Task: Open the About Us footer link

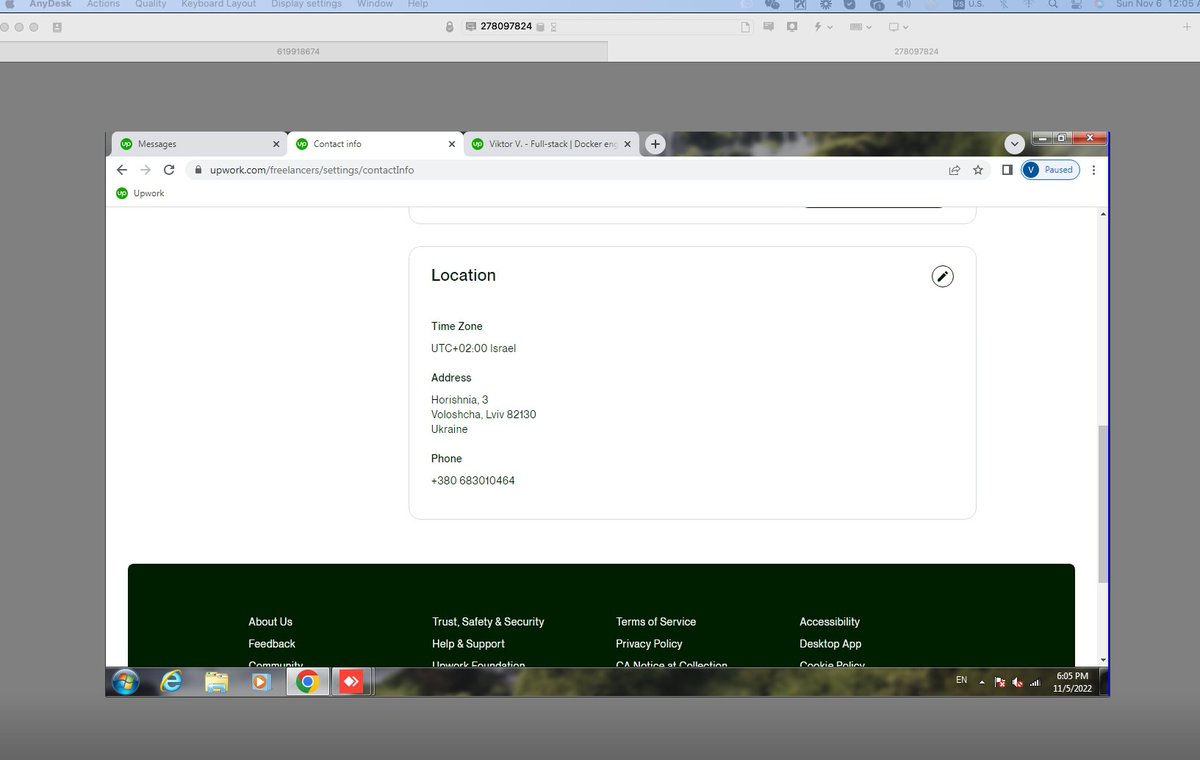Action: 270,622
